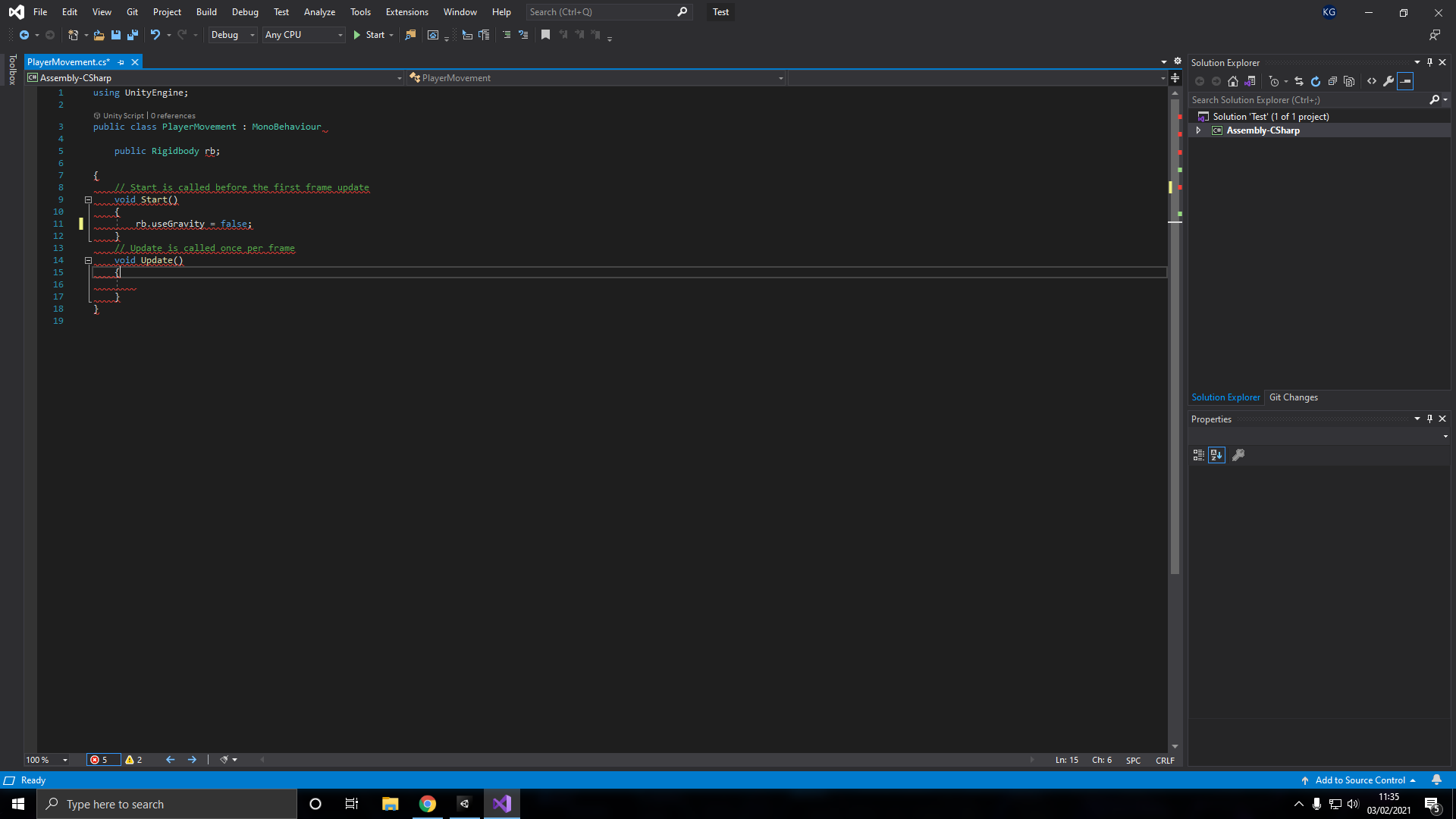Image resolution: width=1456 pixels, height=819 pixels.
Task: Start debugging with the Start button
Action: point(369,35)
